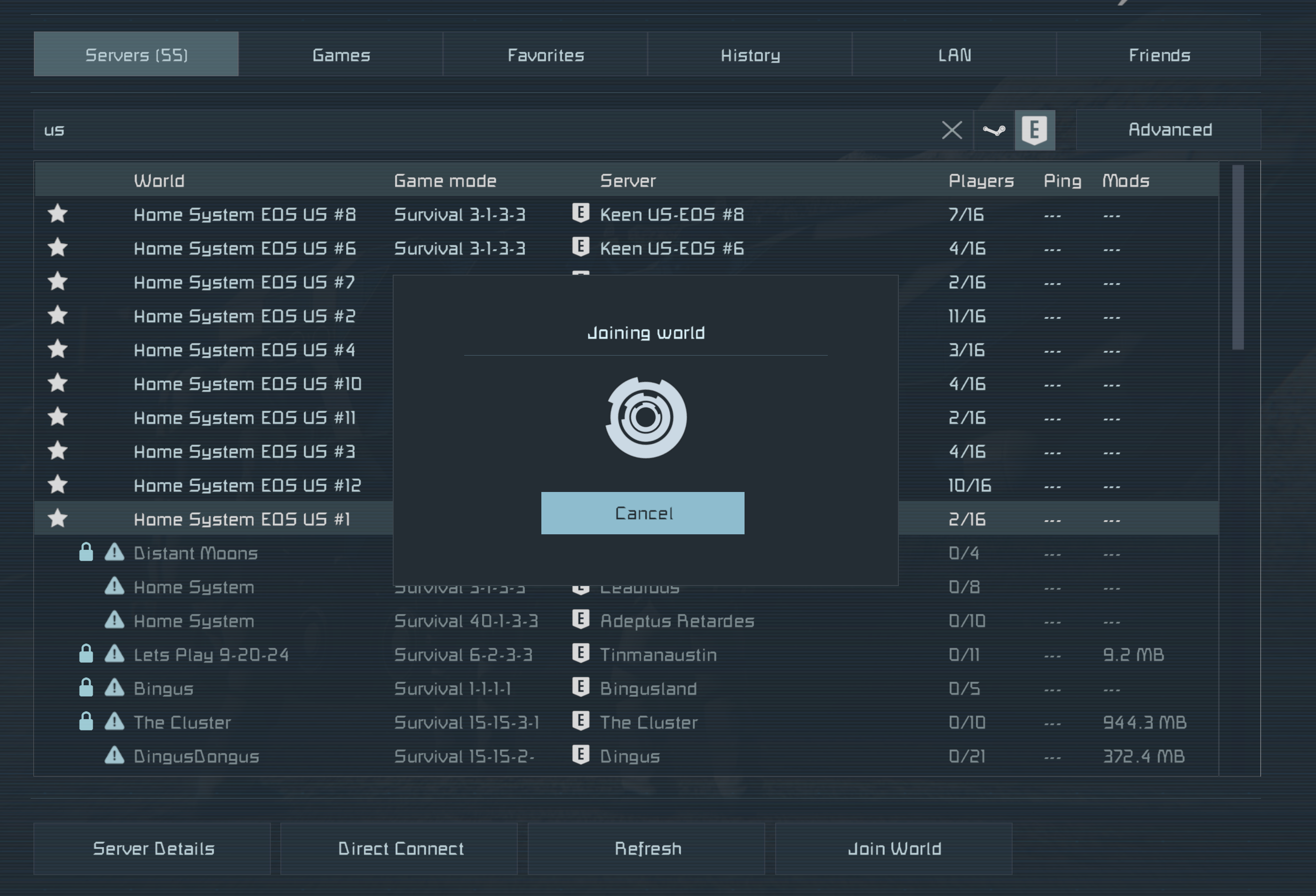Image resolution: width=1316 pixels, height=896 pixels.
Task: Click warning triangle icon next to DingusDongus
Action: coord(114,755)
